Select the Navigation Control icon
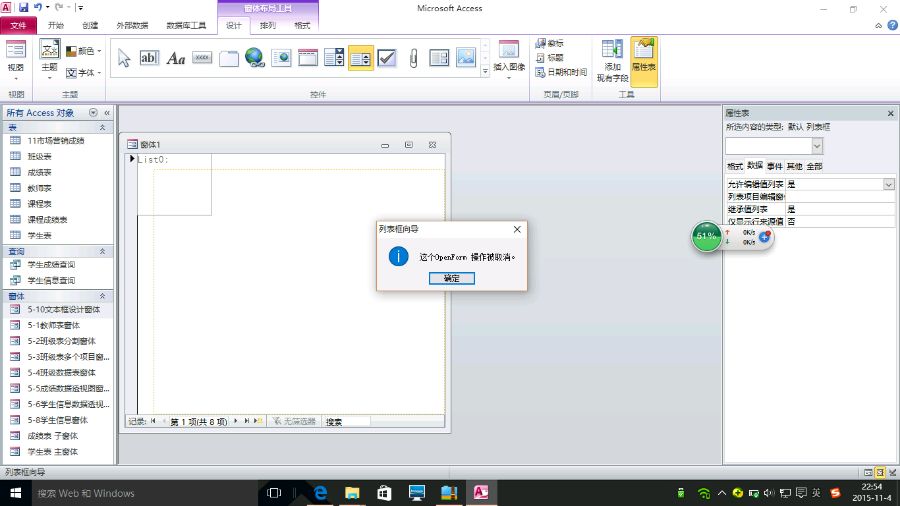 308,58
